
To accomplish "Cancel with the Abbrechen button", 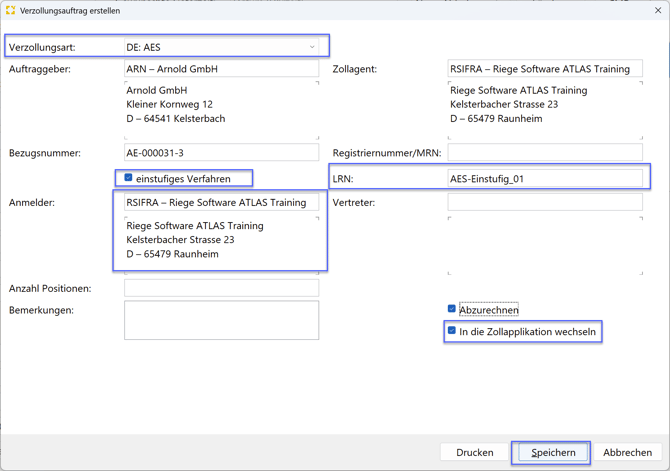I will point(627,452).
